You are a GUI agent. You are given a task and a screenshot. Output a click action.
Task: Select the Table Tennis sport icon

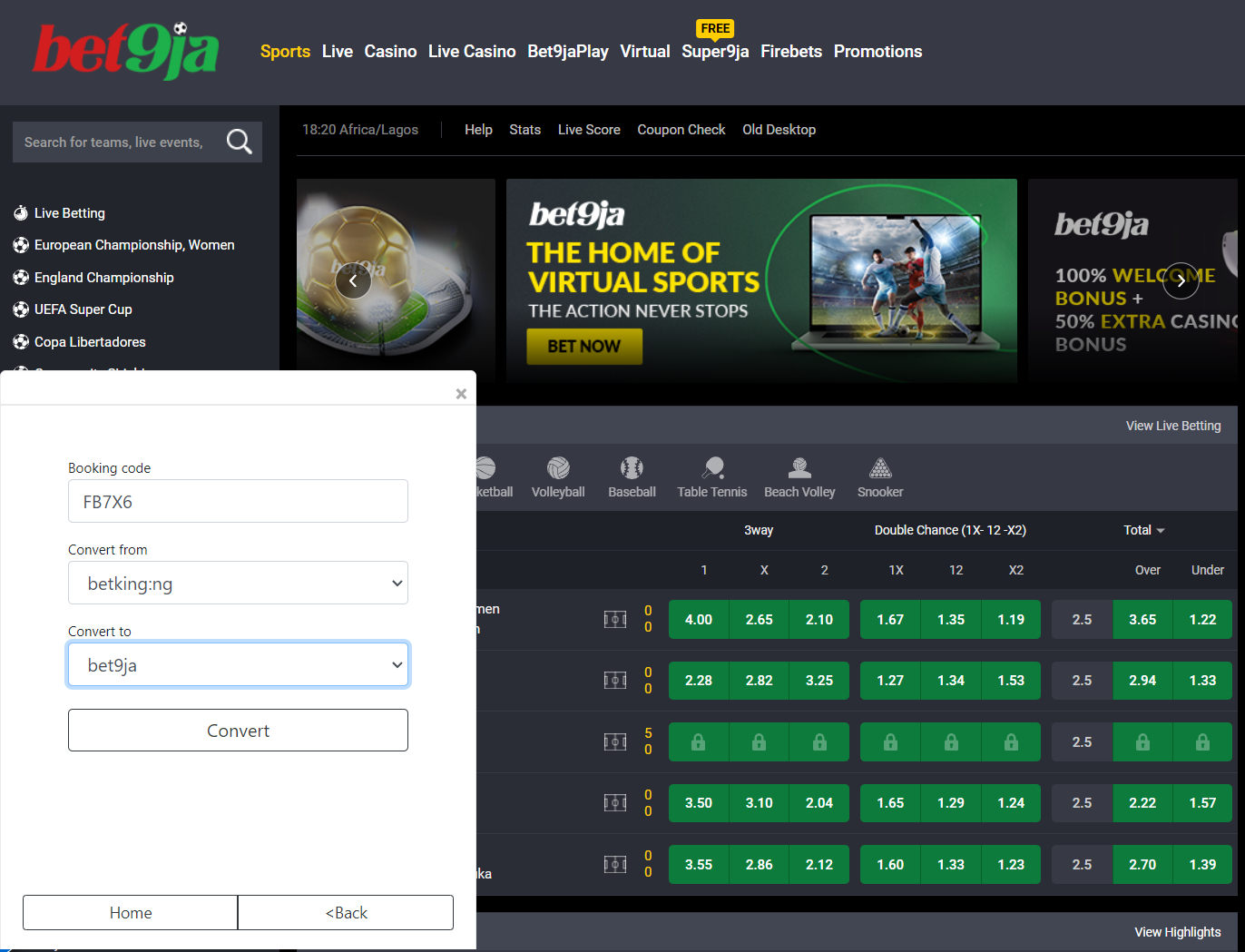coord(712,477)
